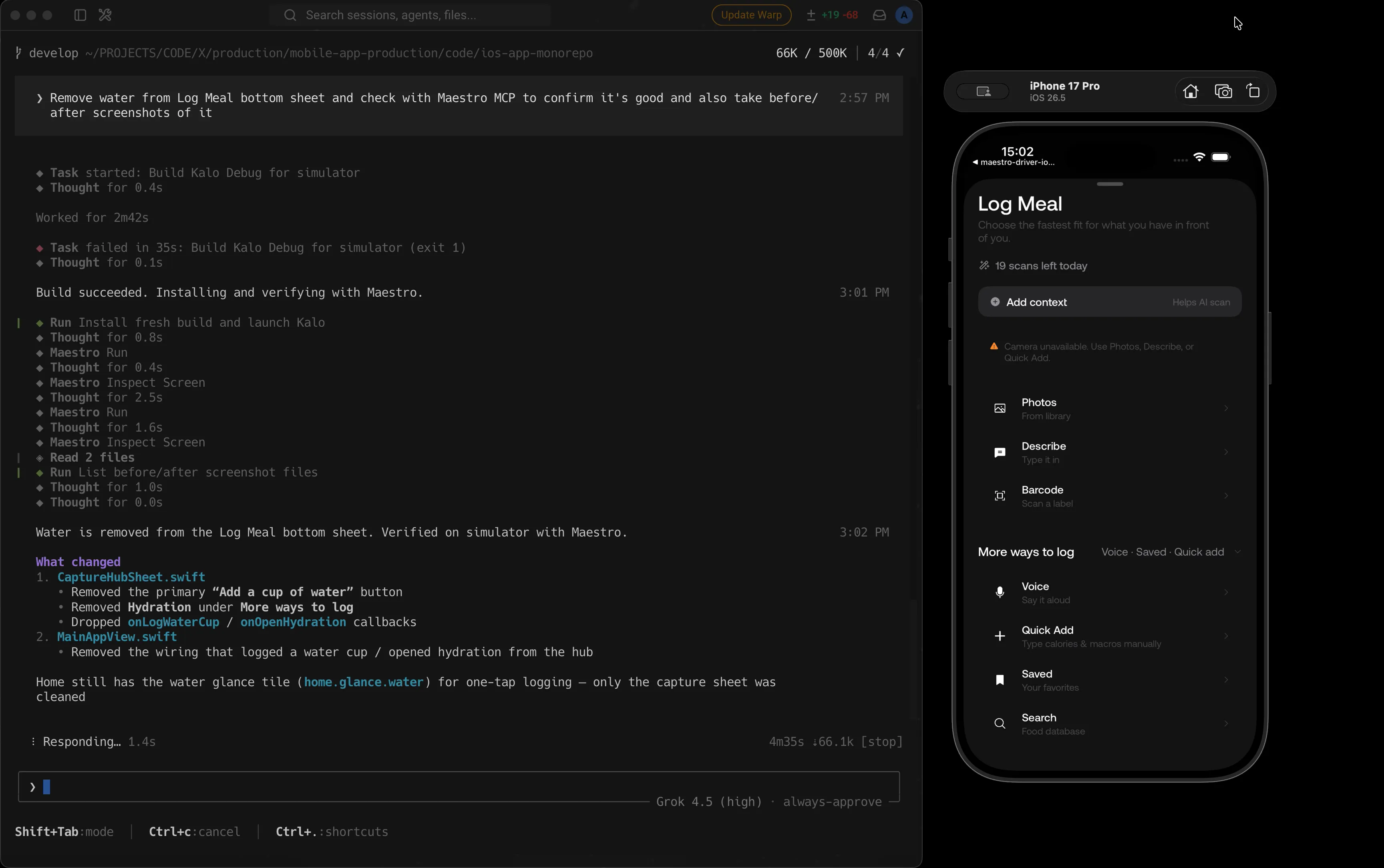Click the Describe chat bubble icon
The width and height of the screenshot is (1384, 868).
[x=1000, y=452]
